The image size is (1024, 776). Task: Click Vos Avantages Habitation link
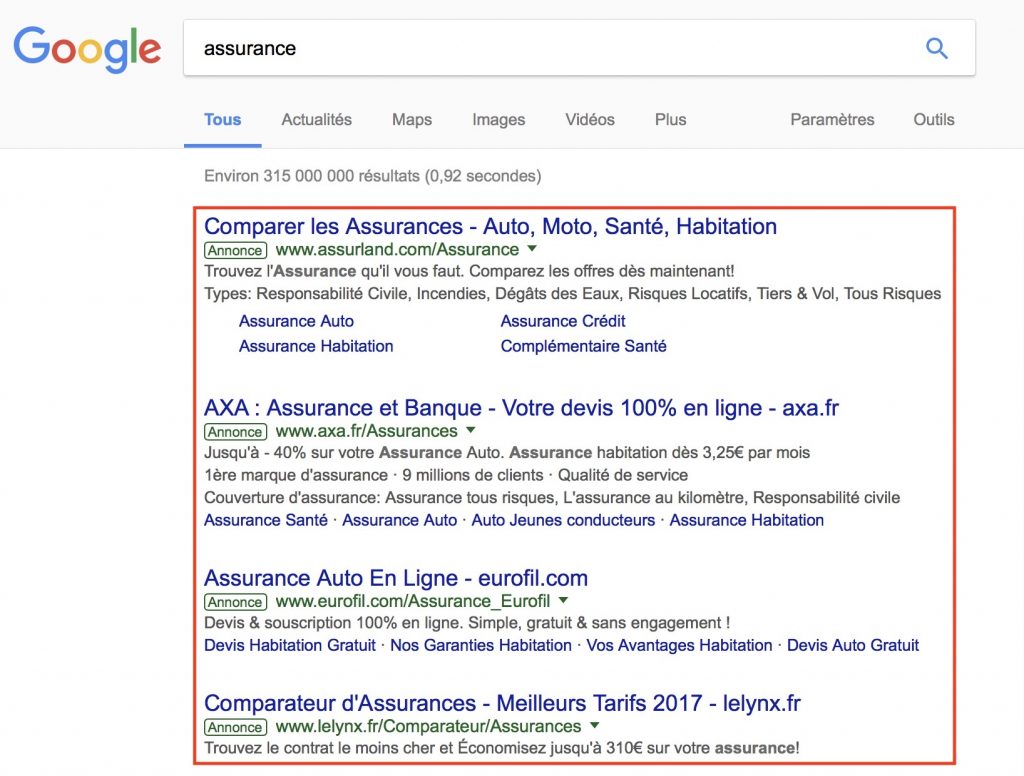679,645
